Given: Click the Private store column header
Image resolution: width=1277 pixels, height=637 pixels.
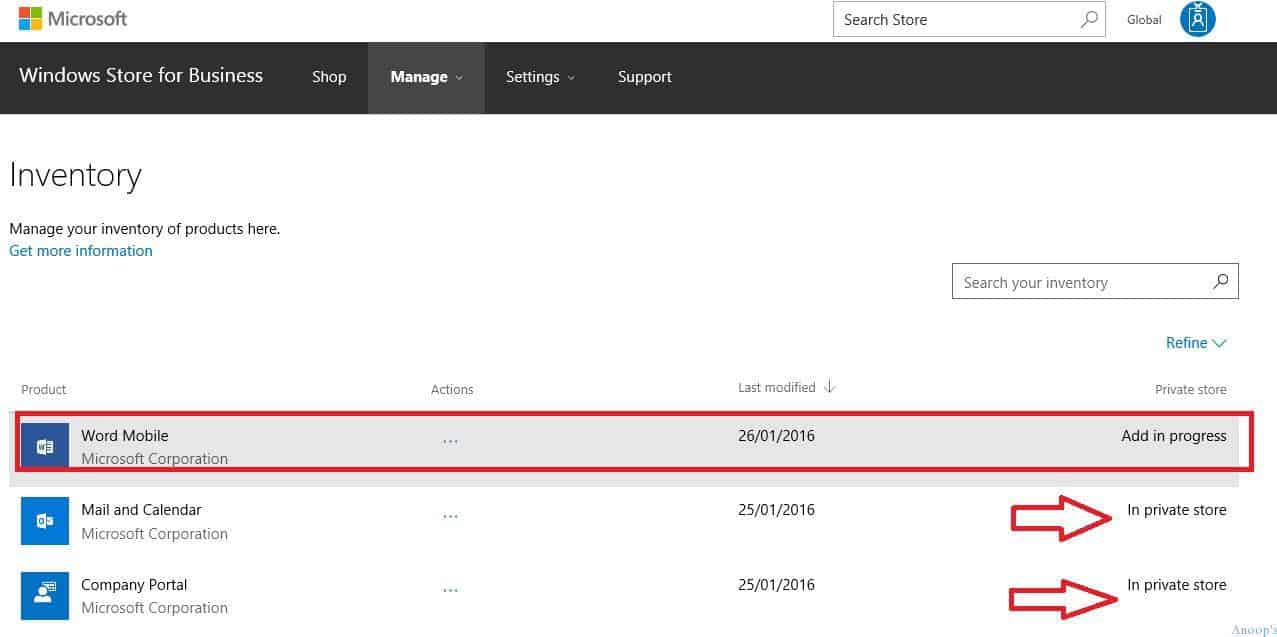Looking at the screenshot, I should click(1190, 389).
